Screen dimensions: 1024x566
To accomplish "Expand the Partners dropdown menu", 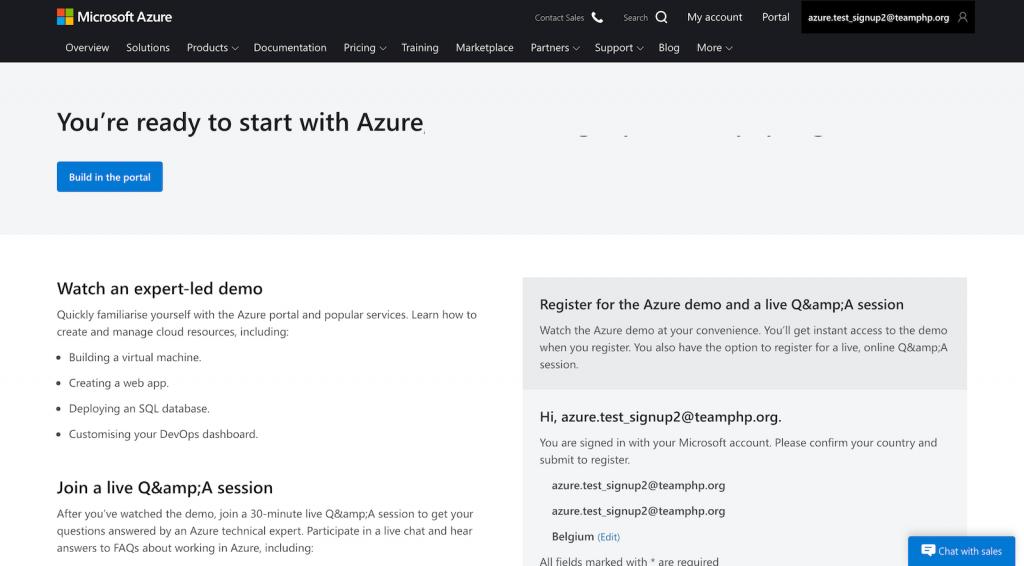I will (554, 48).
